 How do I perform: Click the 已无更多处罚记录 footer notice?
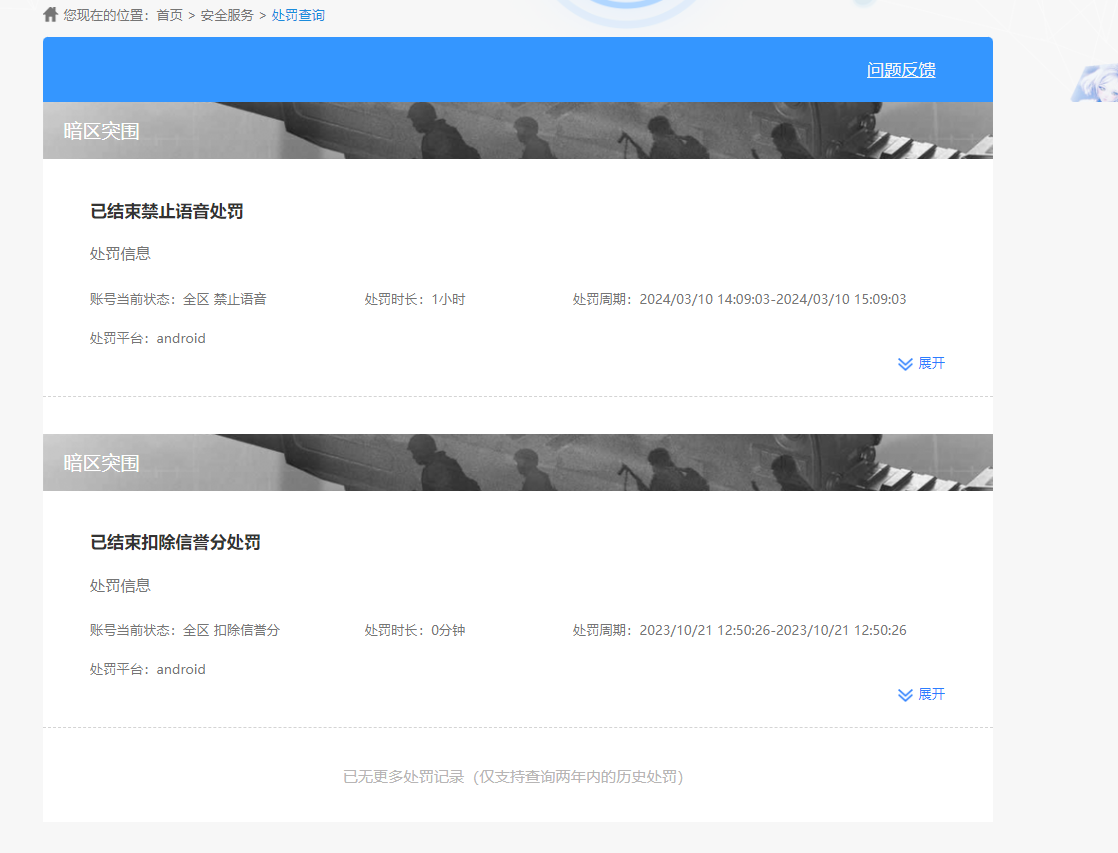coord(513,776)
